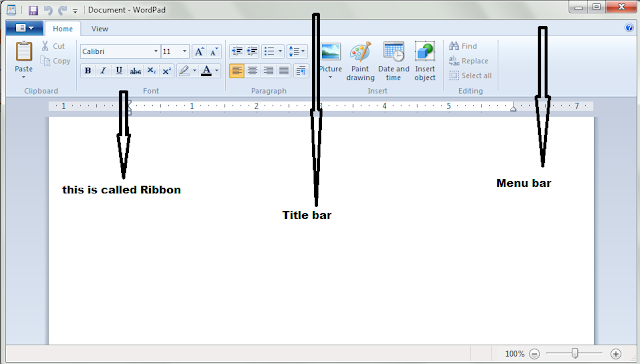Viewport: 640px width, 364px height.
Task: Open the WordPad file menu button
Action: [24, 28]
